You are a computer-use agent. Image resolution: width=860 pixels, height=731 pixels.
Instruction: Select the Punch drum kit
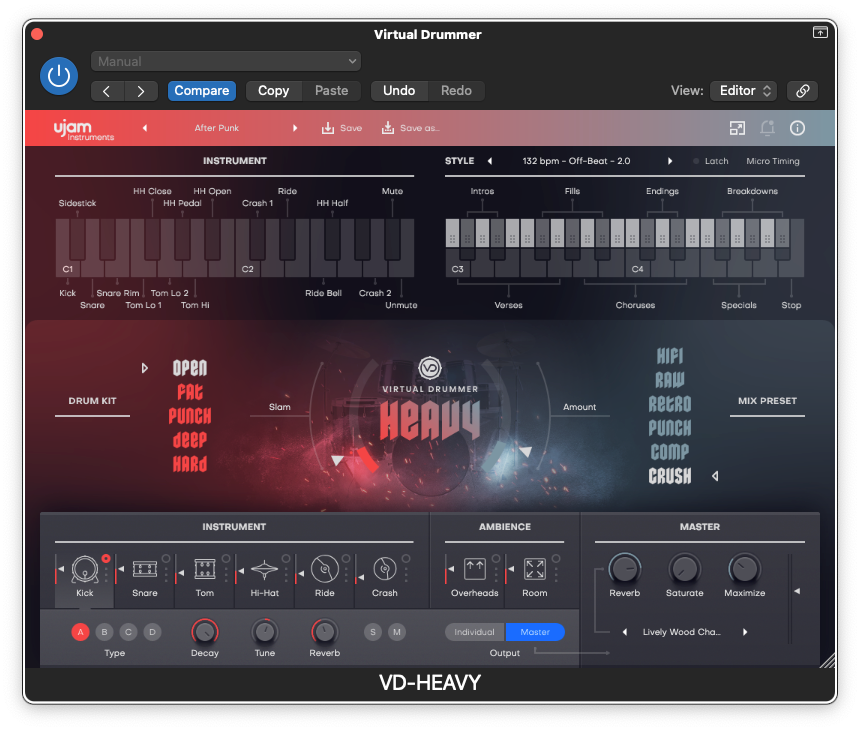click(x=190, y=416)
